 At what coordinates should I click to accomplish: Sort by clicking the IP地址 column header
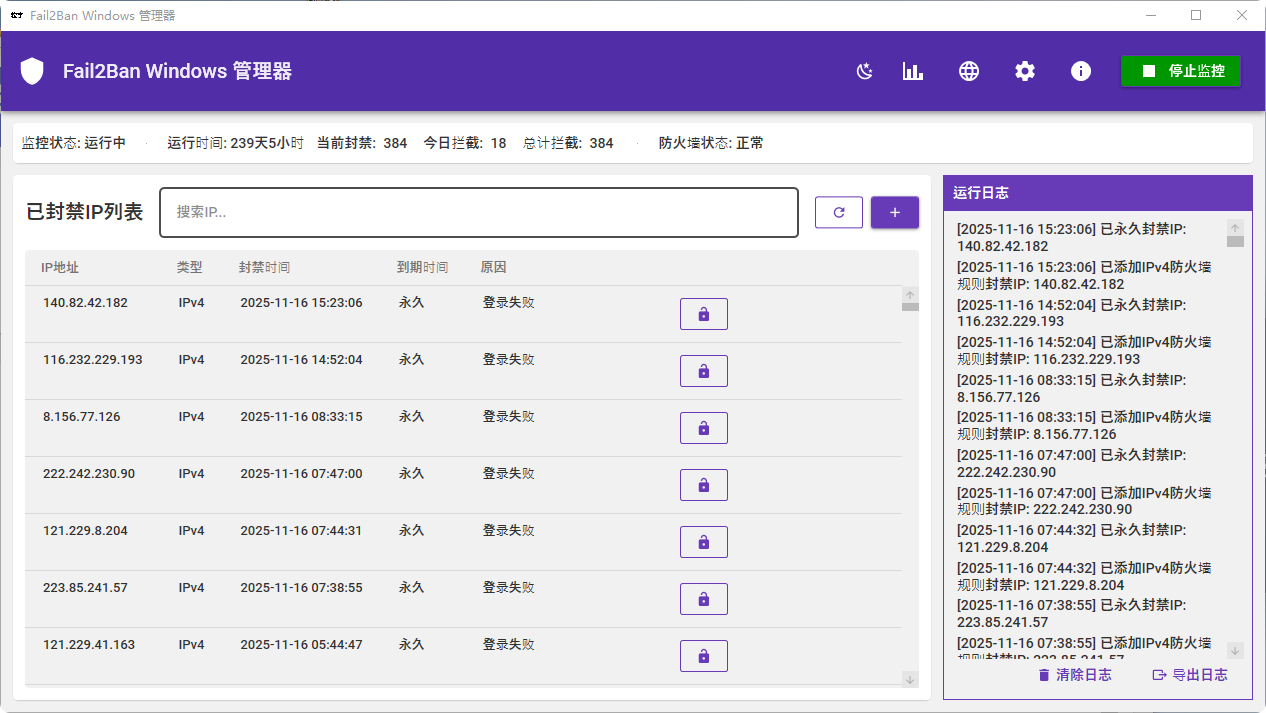click(x=62, y=267)
